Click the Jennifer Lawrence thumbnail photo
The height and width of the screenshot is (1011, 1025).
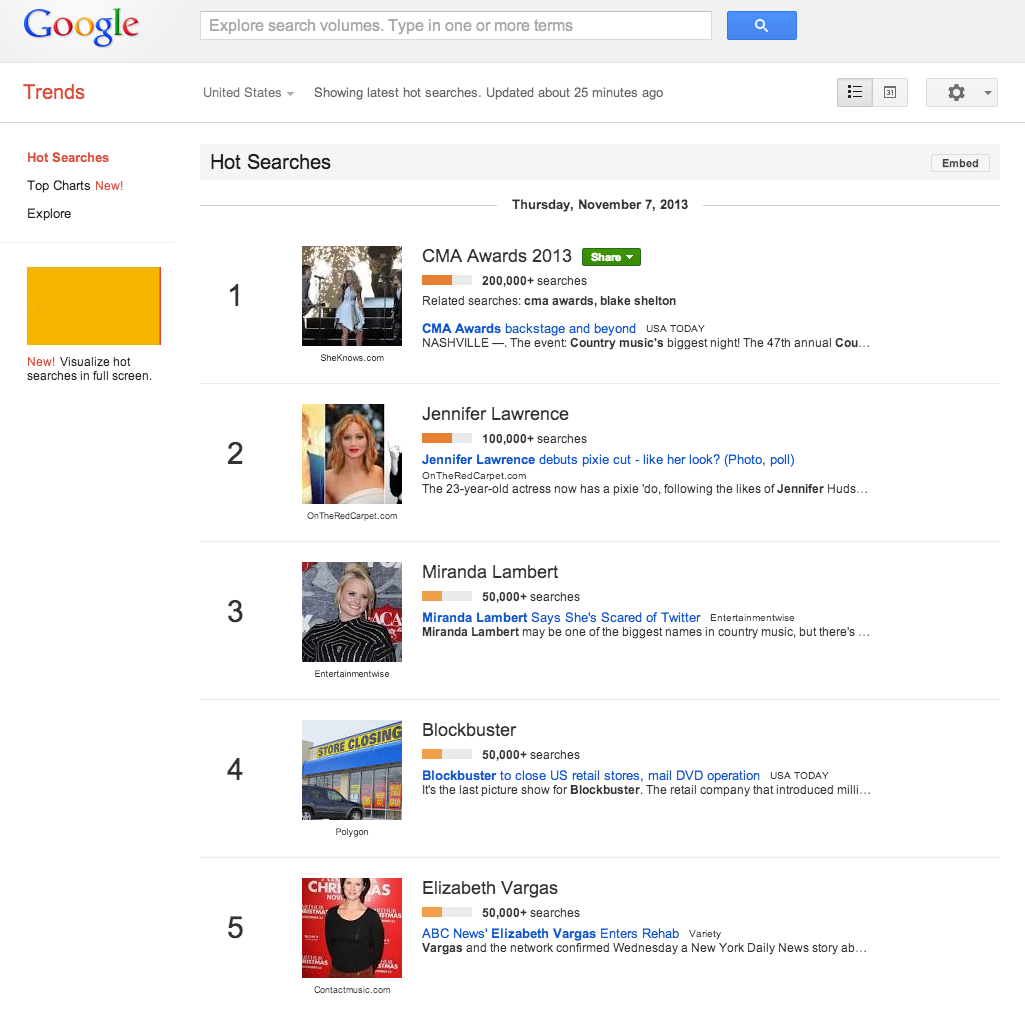[352, 454]
